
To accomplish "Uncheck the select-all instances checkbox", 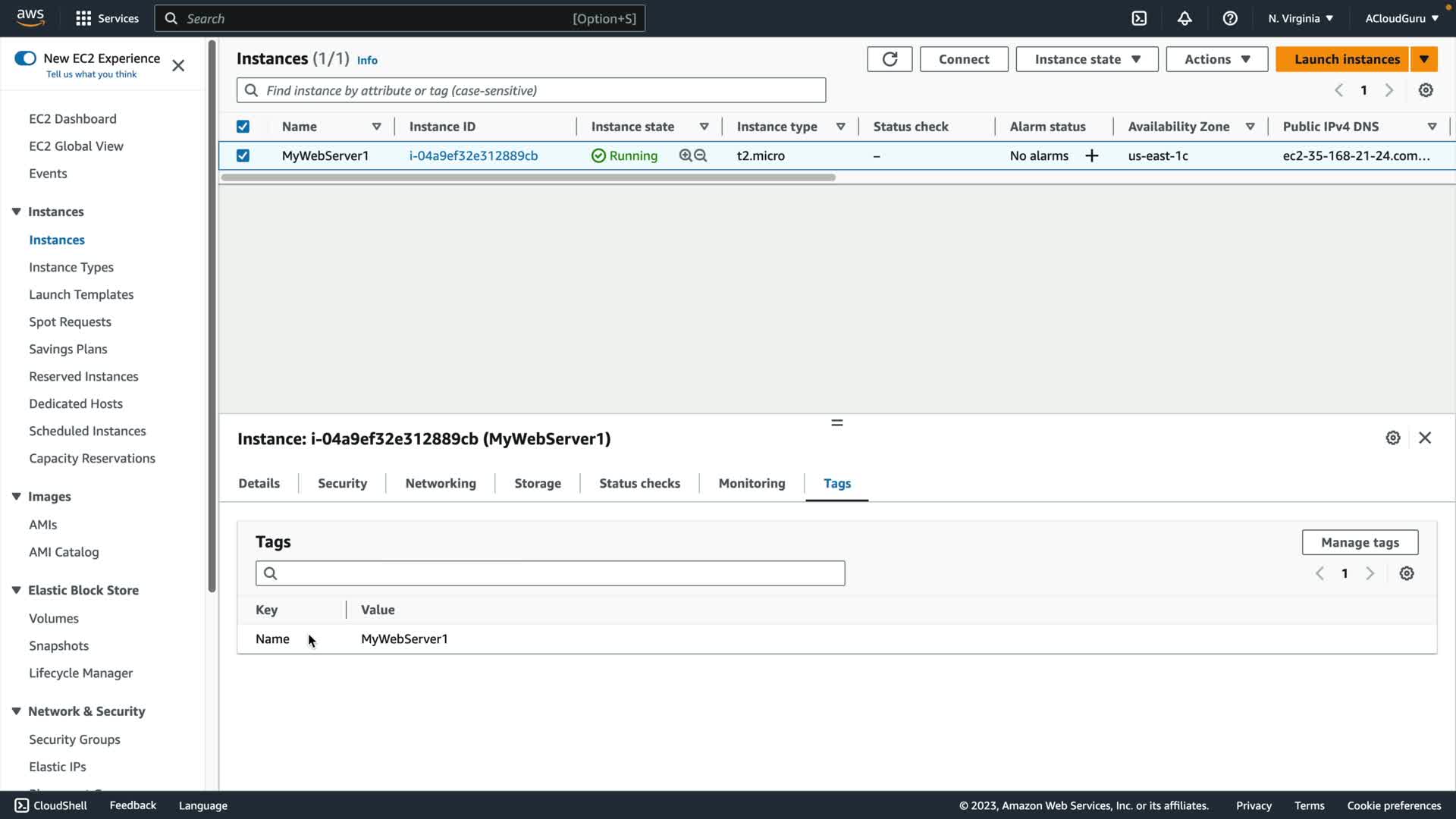I will [x=243, y=127].
